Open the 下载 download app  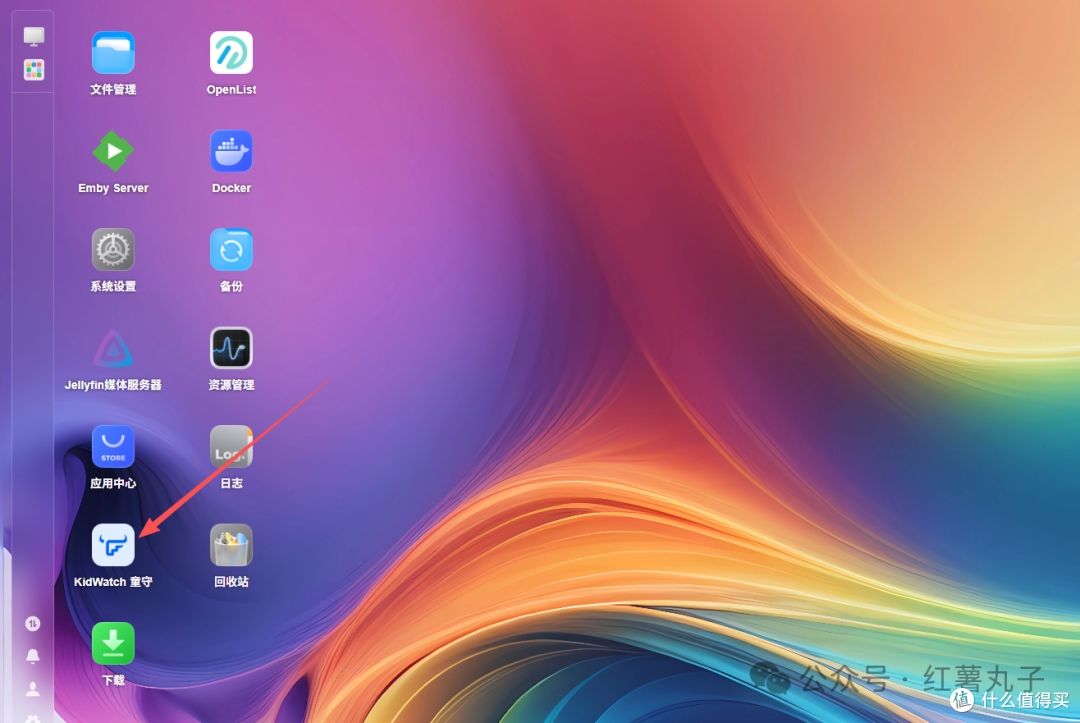pyautogui.click(x=113, y=644)
